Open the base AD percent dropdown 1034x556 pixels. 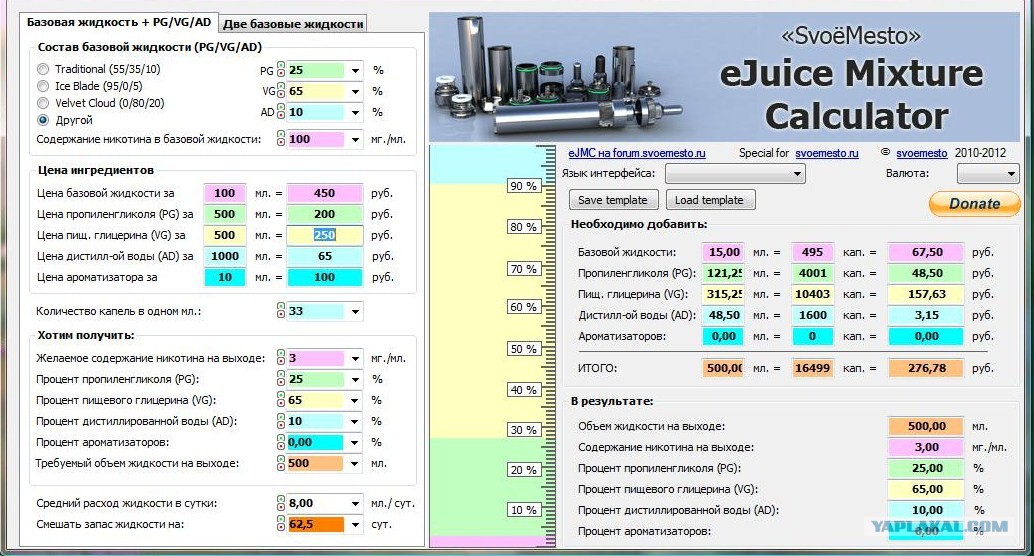pyautogui.click(x=355, y=113)
